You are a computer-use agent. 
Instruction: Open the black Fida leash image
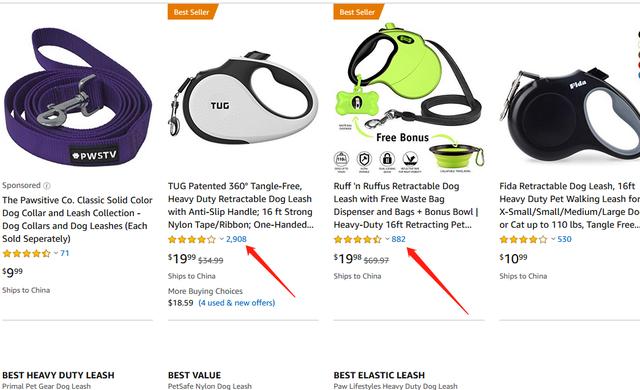[570, 113]
